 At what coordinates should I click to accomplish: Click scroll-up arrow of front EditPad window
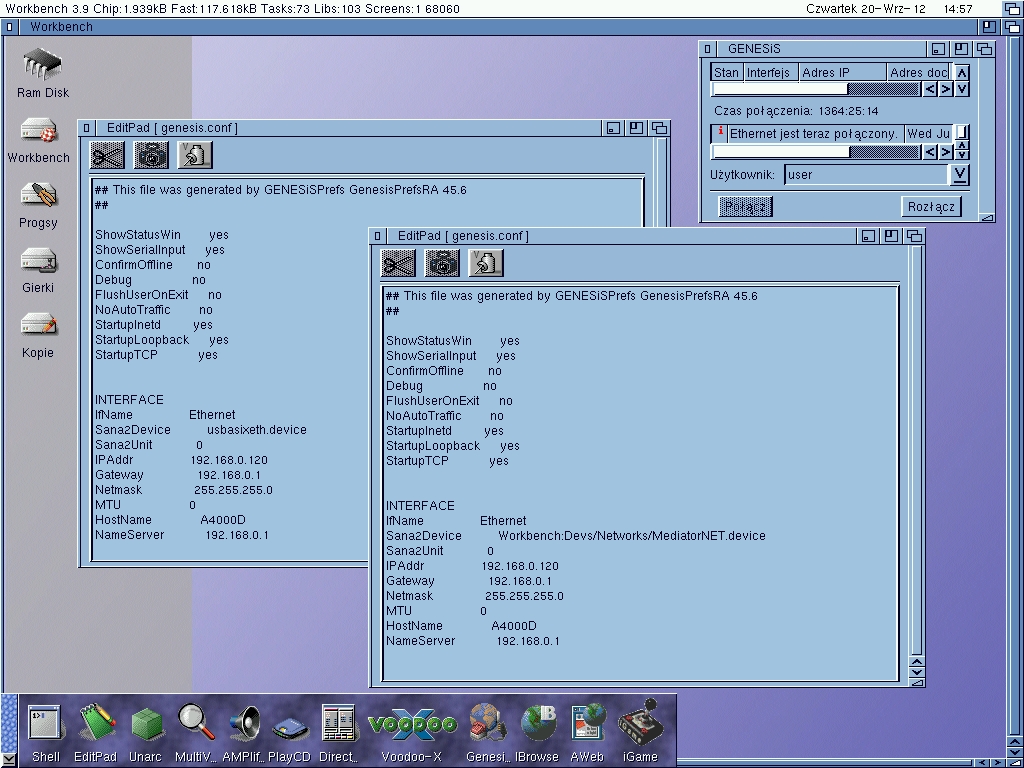[917, 662]
